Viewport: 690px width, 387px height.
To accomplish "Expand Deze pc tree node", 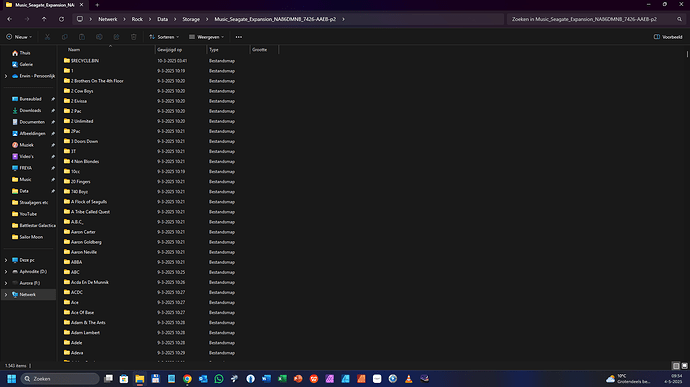I will click(6, 260).
